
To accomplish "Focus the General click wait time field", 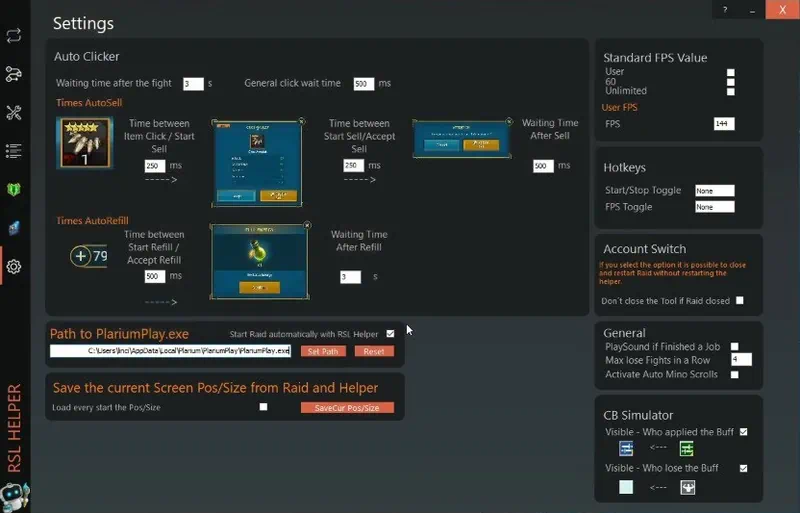I will [364, 84].
